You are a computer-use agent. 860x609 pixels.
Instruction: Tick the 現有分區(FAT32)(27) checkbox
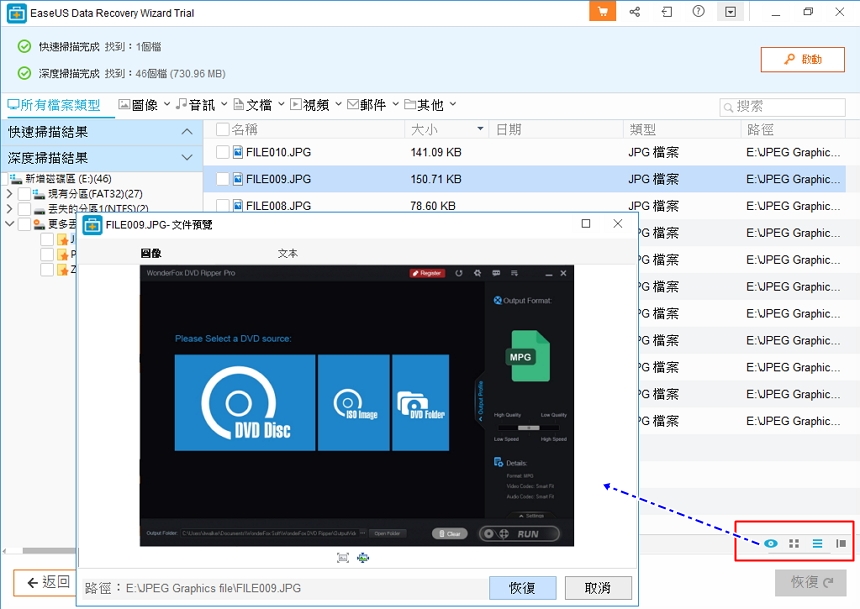pyautogui.click(x=24, y=194)
